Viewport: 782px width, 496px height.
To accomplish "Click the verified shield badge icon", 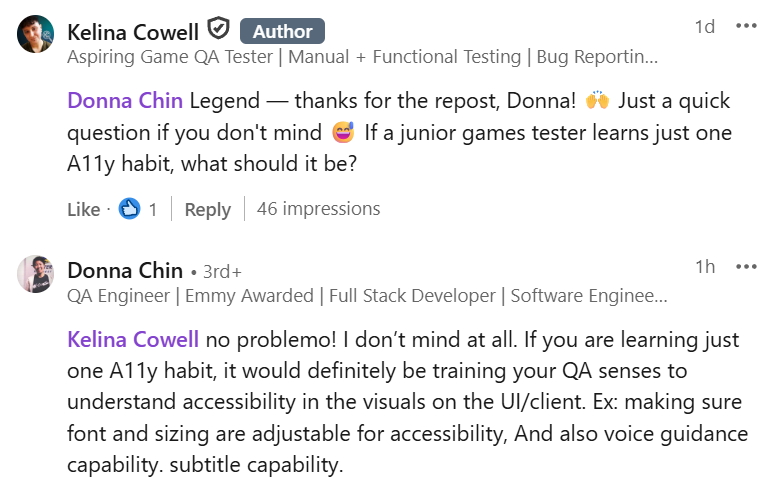I will coord(218,30).
